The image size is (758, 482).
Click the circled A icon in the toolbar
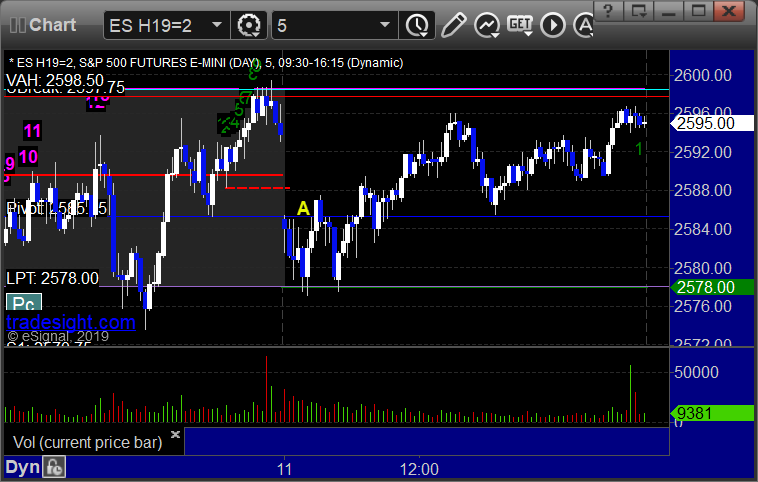tap(583, 25)
